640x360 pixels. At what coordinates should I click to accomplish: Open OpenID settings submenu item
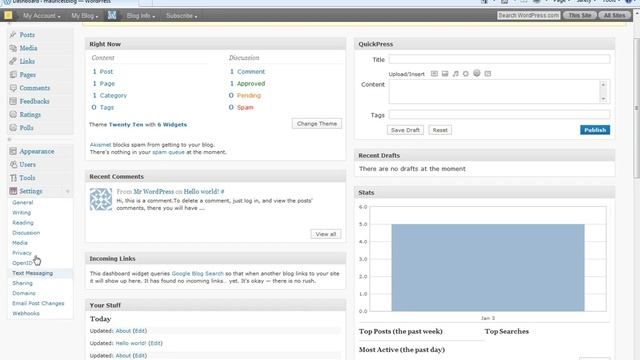pyautogui.click(x=22, y=263)
